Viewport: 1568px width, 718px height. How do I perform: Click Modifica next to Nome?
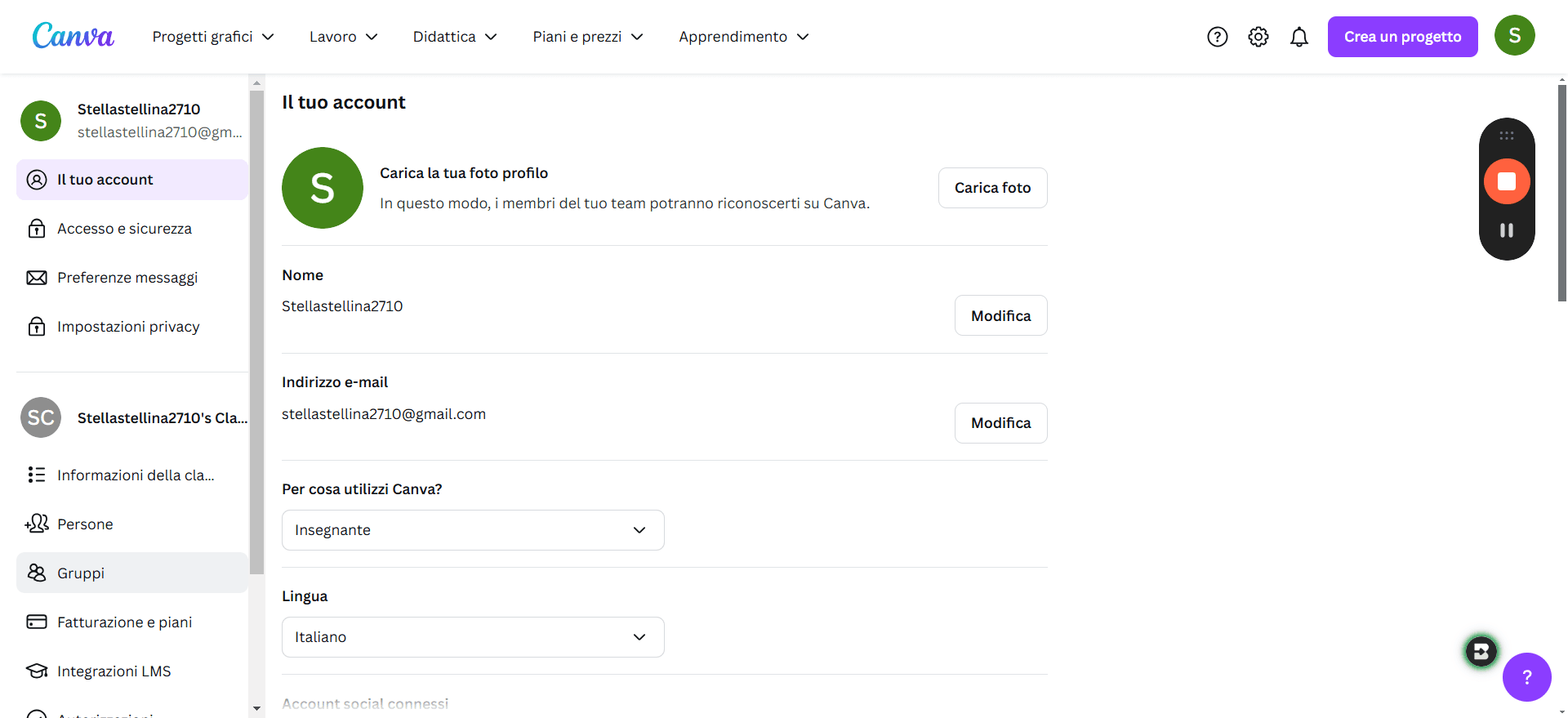1000,315
